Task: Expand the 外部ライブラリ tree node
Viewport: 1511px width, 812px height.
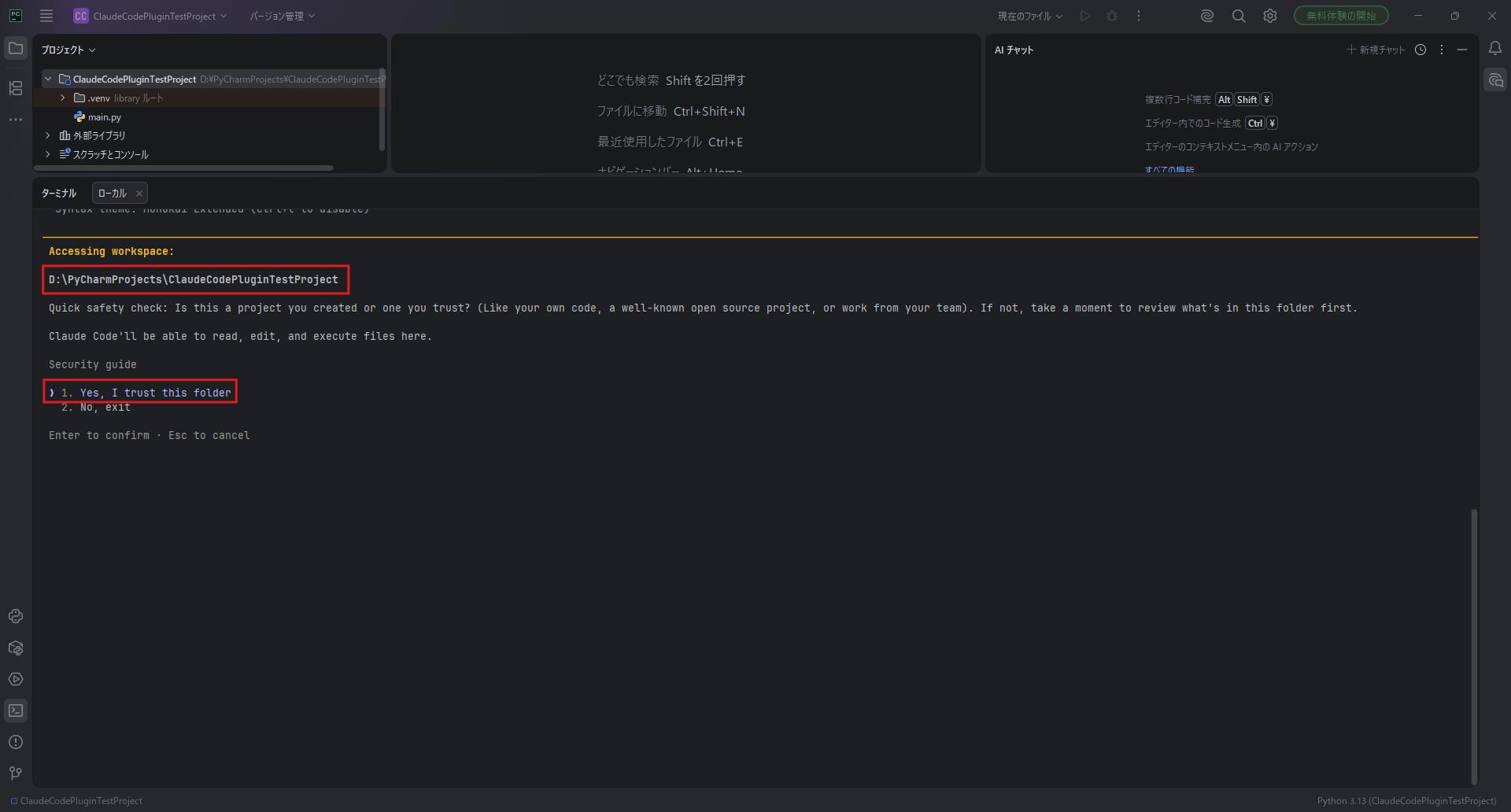Action: pos(48,135)
